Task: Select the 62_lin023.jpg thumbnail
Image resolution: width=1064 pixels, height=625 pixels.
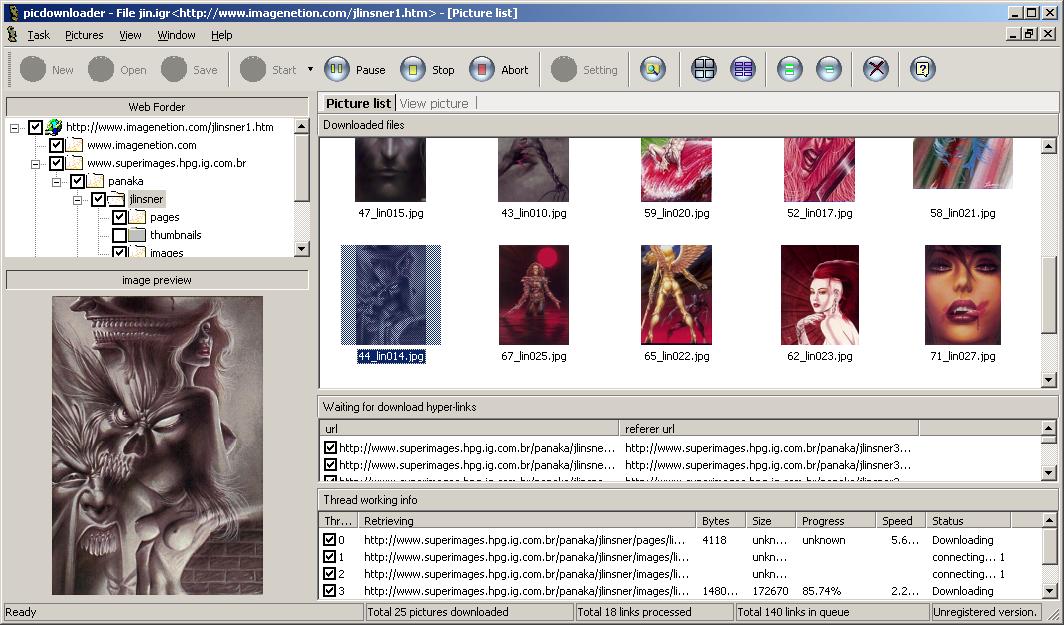Action: pos(819,295)
